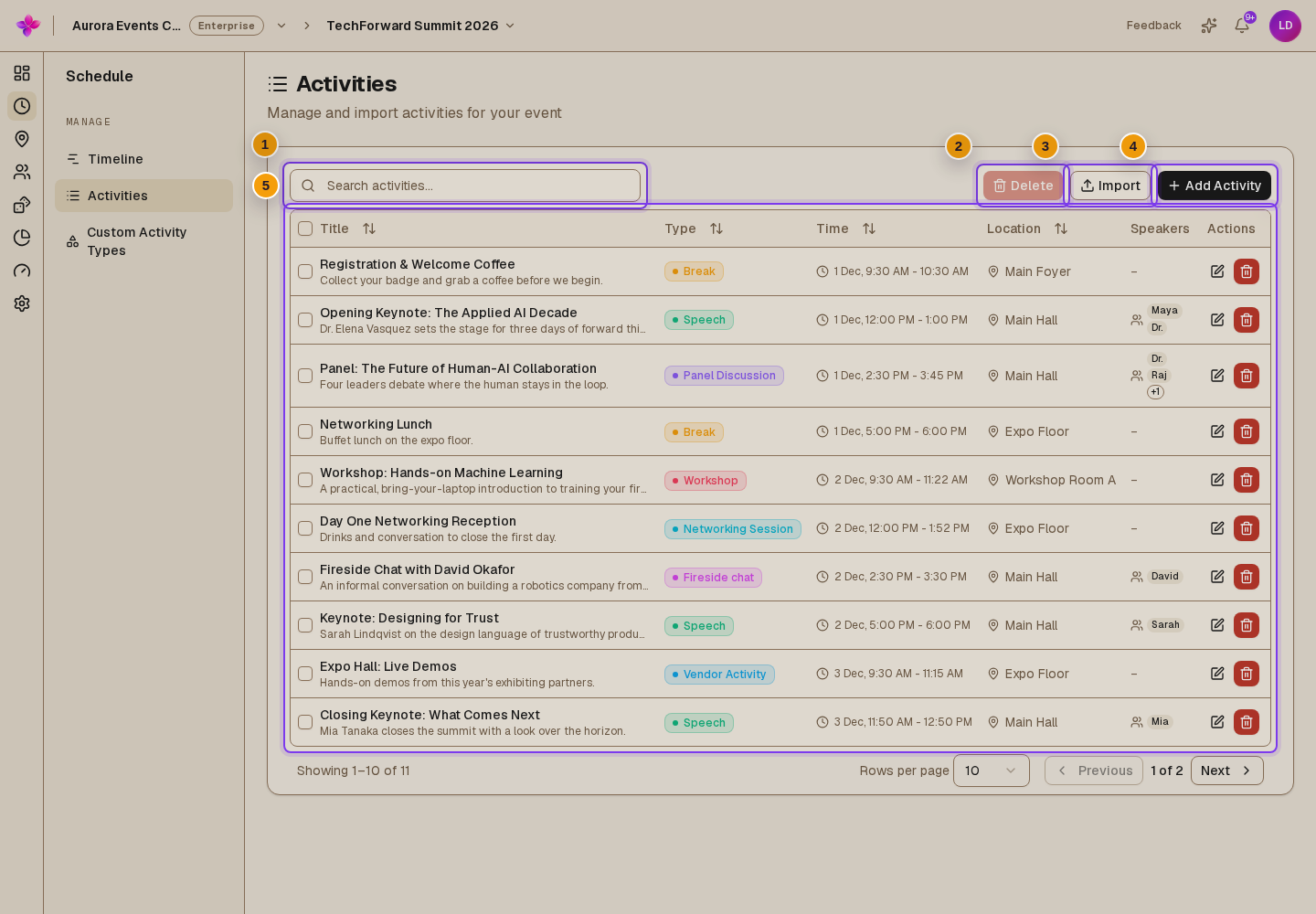Select Expo Hall: Live Demos checkbox

[305, 674]
